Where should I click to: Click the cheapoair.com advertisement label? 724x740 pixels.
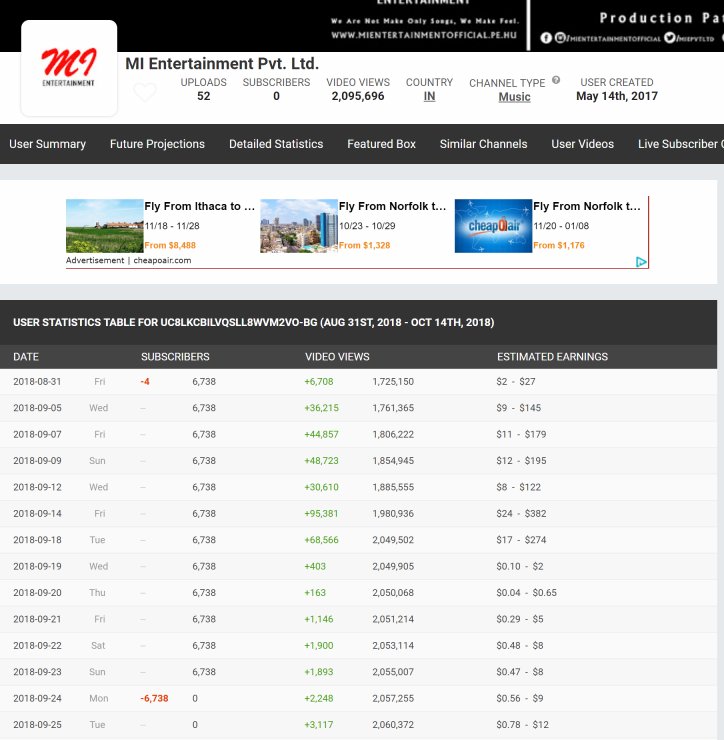[162, 261]
